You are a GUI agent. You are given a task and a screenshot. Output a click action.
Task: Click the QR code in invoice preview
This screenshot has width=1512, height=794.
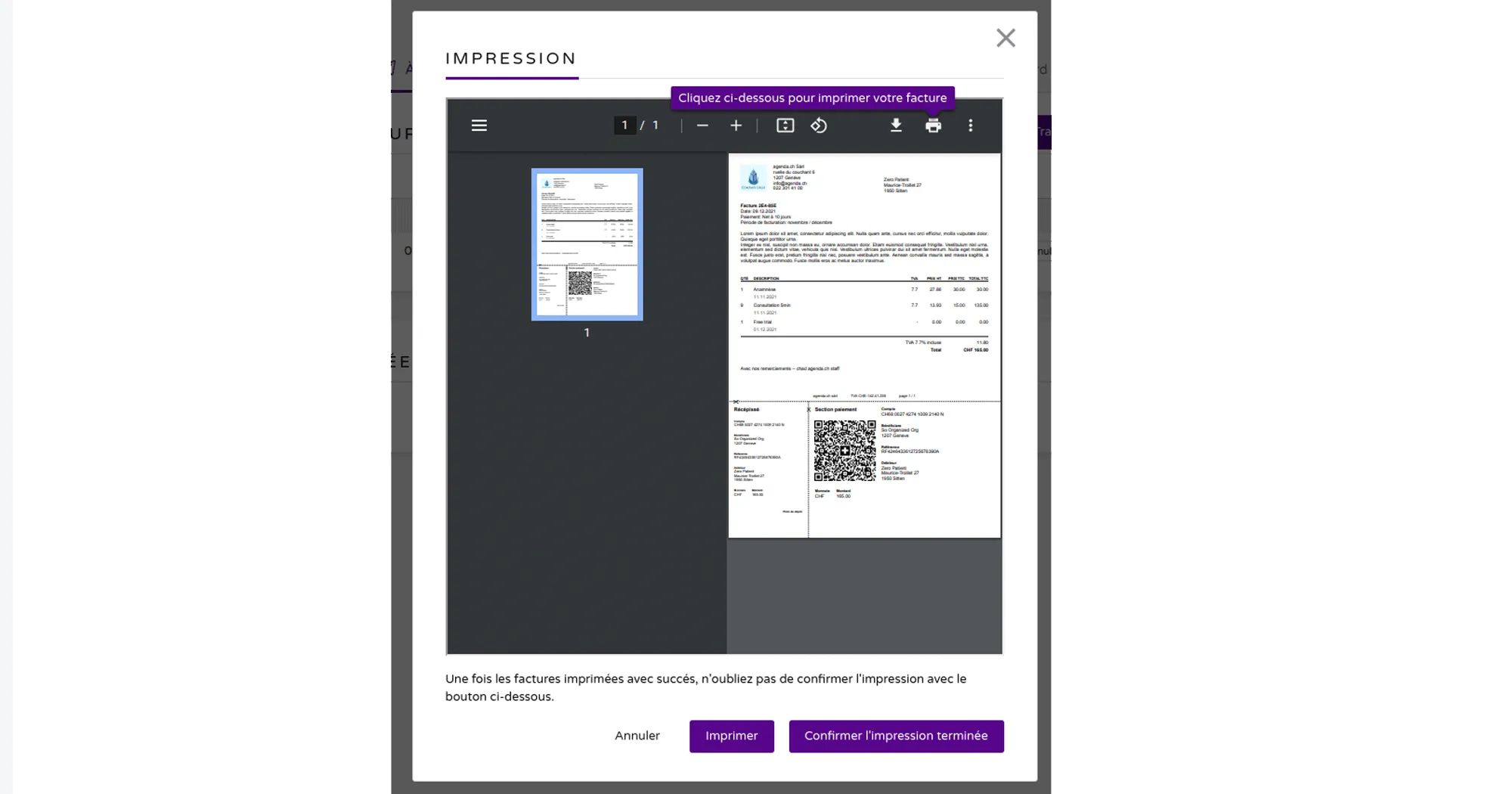coord(844,451)
